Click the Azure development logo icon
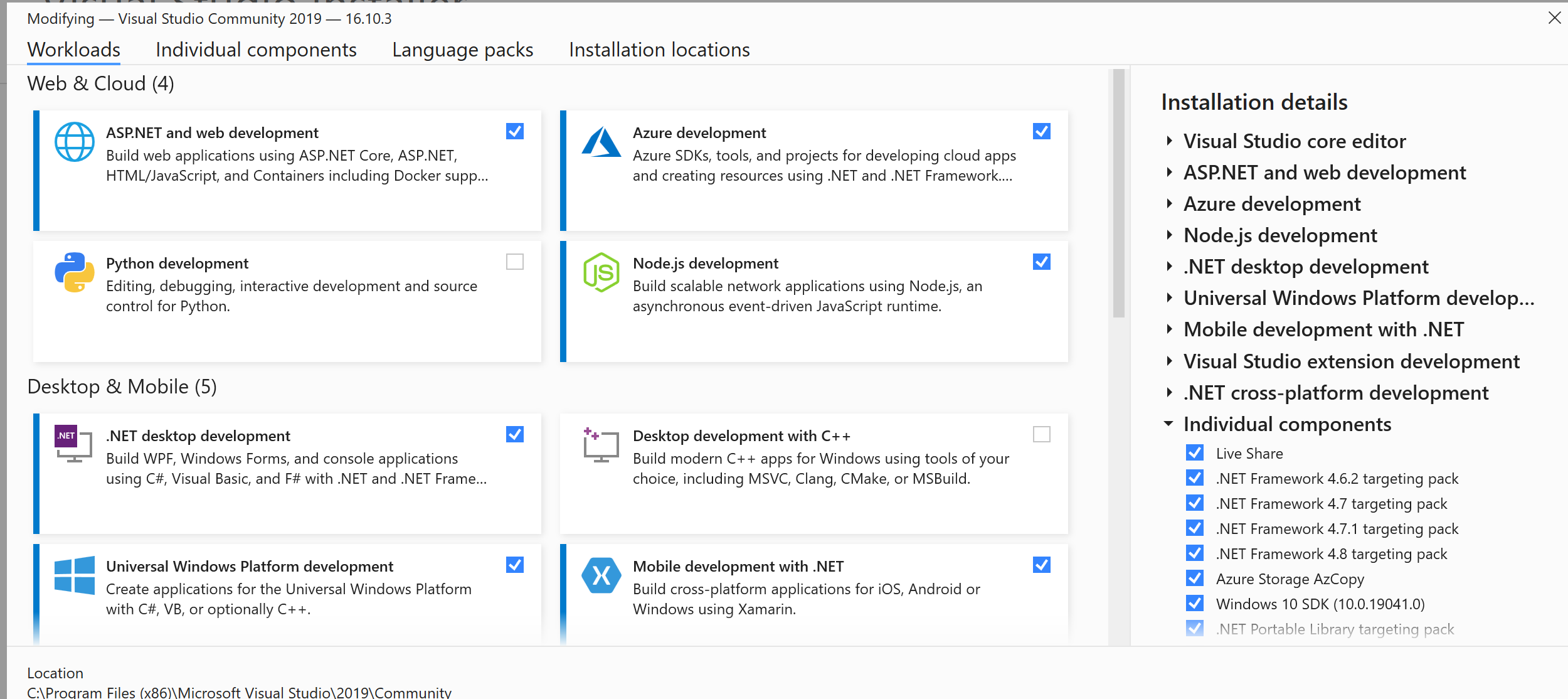 (x=601, y=142)
